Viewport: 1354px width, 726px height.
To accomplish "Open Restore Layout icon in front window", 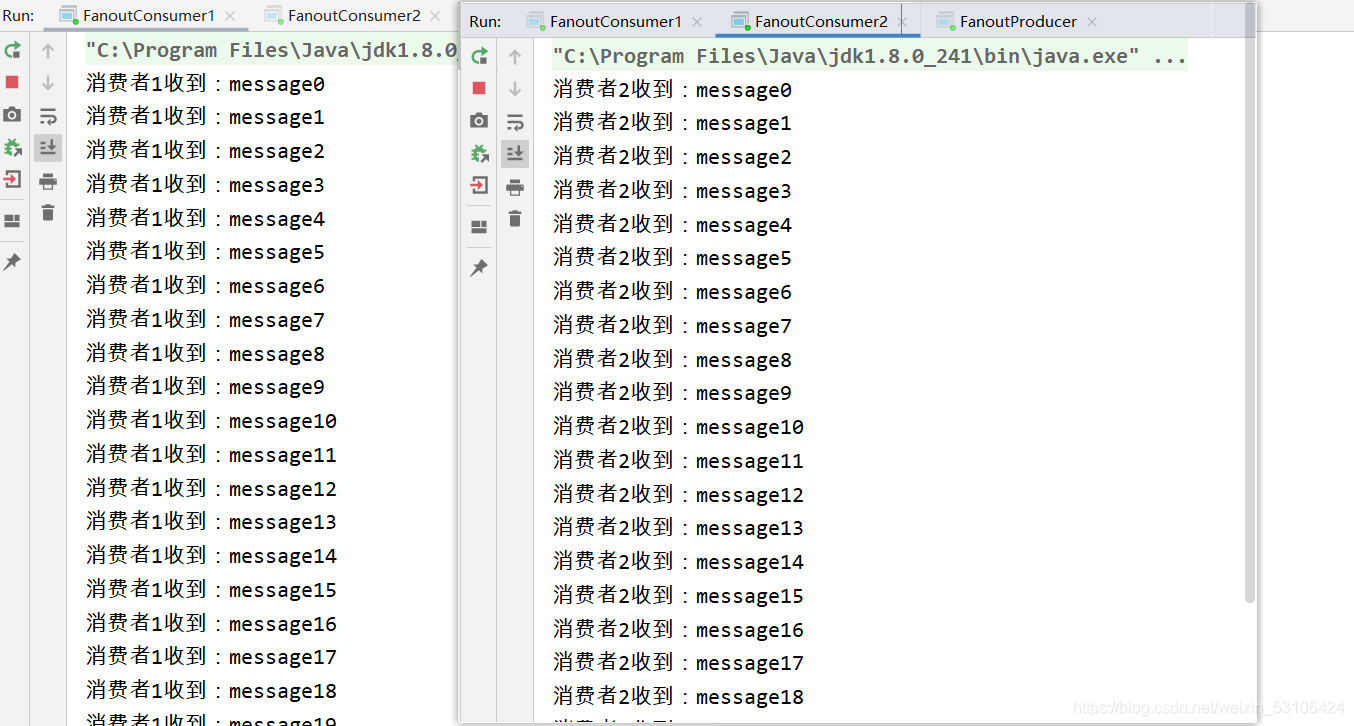I will pyautogui.click(x=479, y=227).
